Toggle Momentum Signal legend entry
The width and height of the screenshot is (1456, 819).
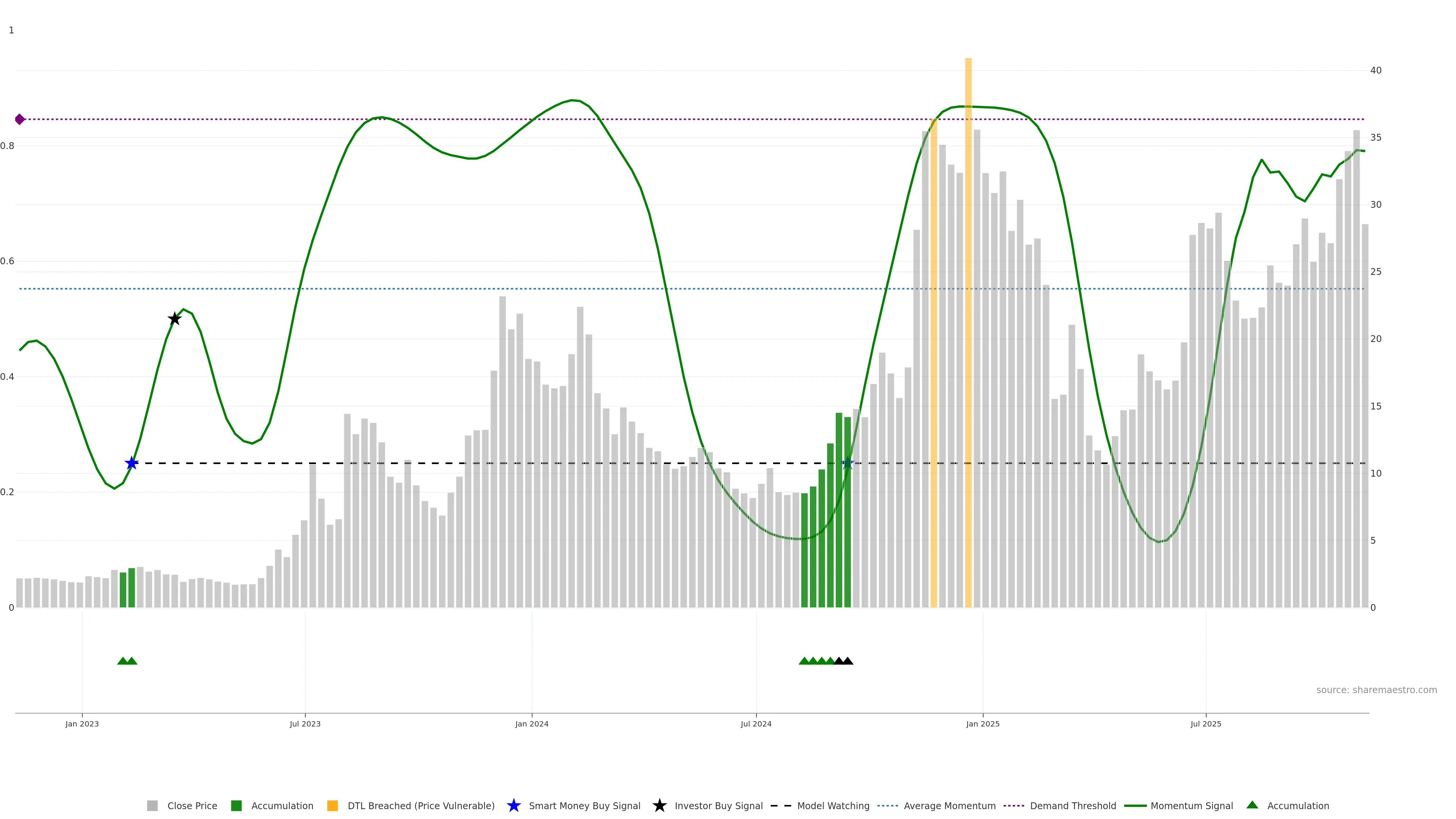tap(1191, 805)
